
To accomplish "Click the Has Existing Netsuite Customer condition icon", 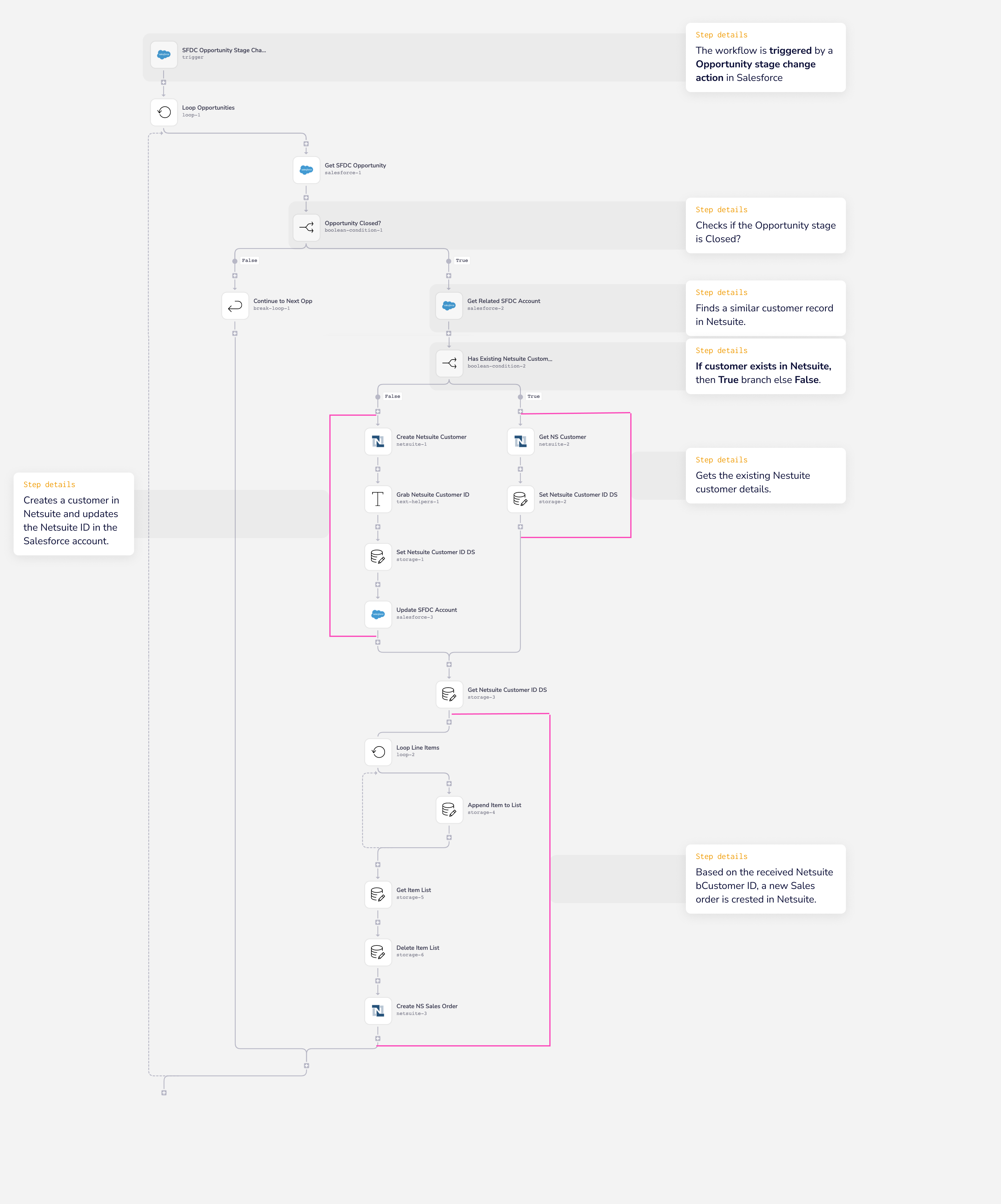I will [449, 364].
